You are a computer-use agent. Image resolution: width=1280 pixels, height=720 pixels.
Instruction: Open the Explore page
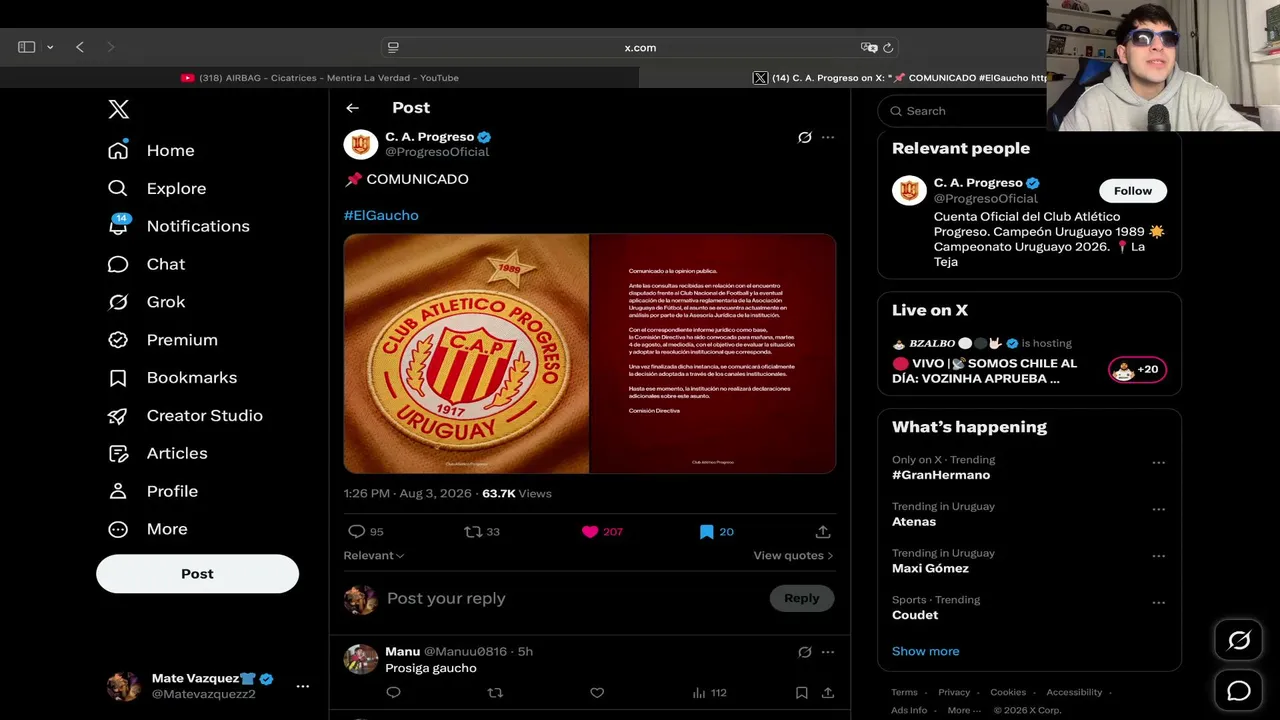(157, 188)
